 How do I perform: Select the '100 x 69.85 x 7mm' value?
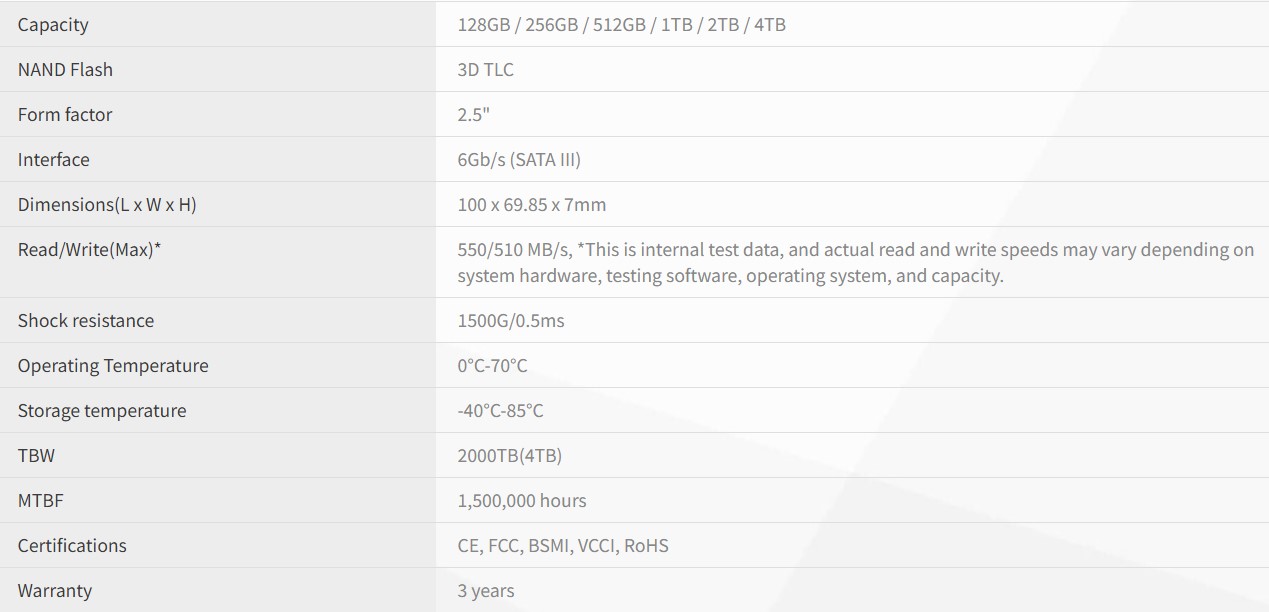click(x=532, y=204)
